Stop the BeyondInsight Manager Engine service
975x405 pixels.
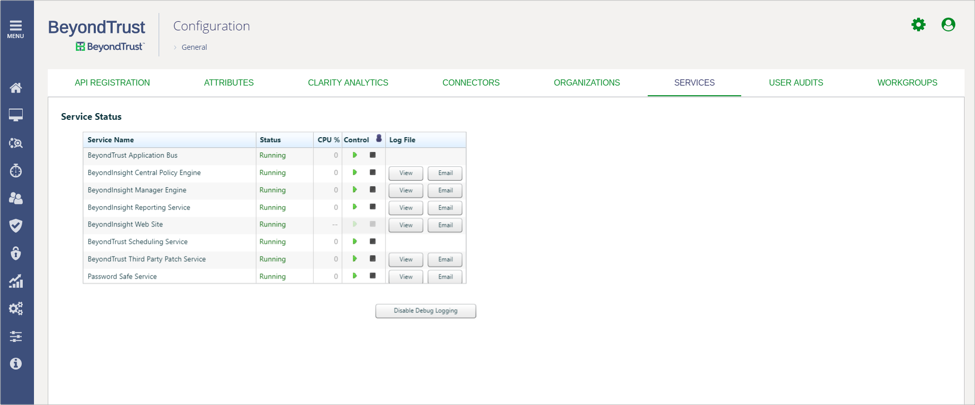373,190
